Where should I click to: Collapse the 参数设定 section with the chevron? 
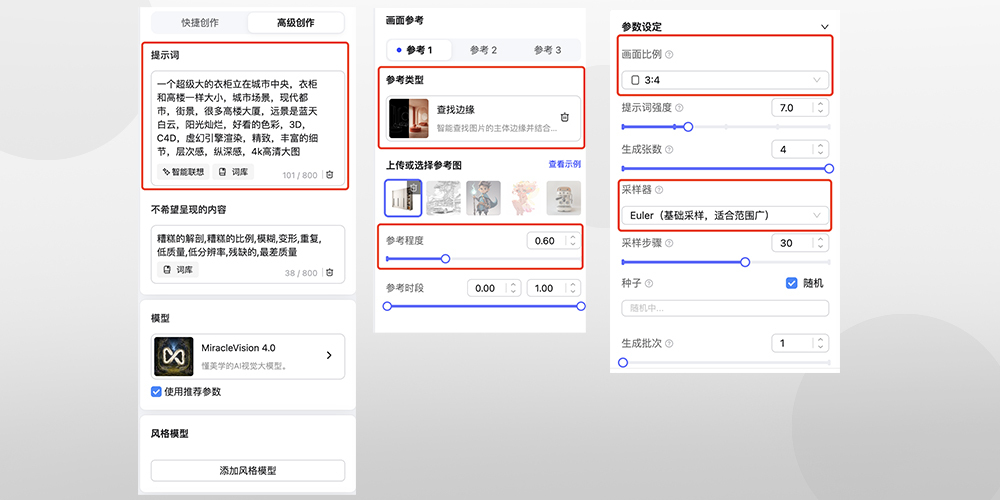(x=825, y=27)
